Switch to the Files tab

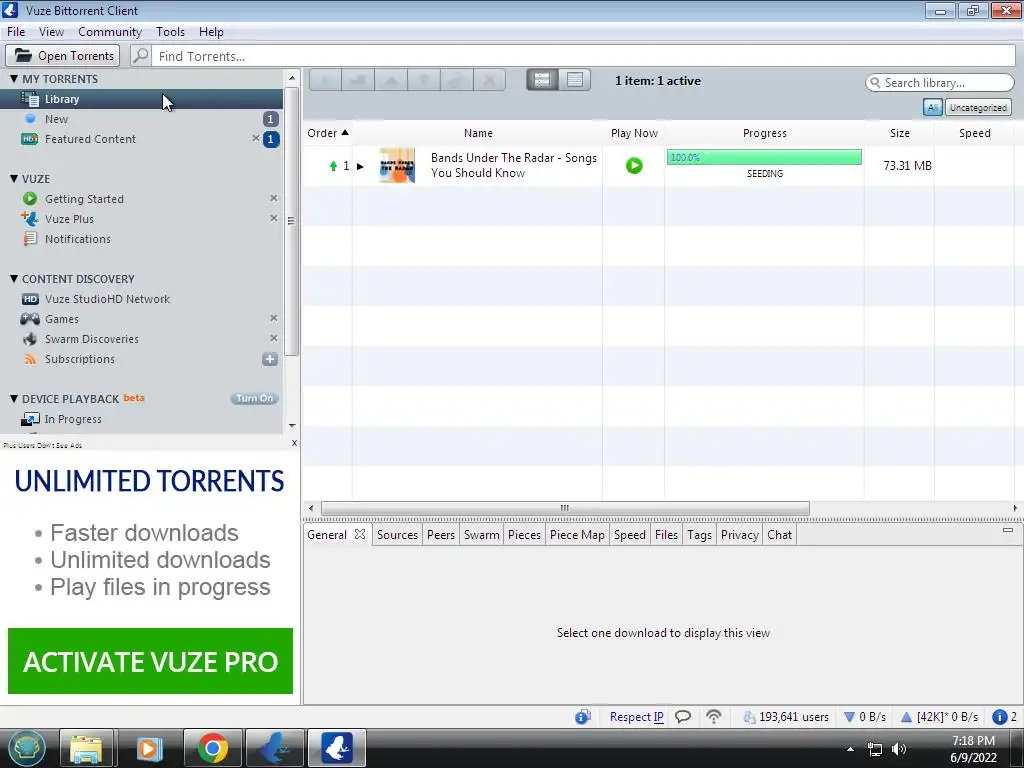pyautogui.click(x=666, y=535)
